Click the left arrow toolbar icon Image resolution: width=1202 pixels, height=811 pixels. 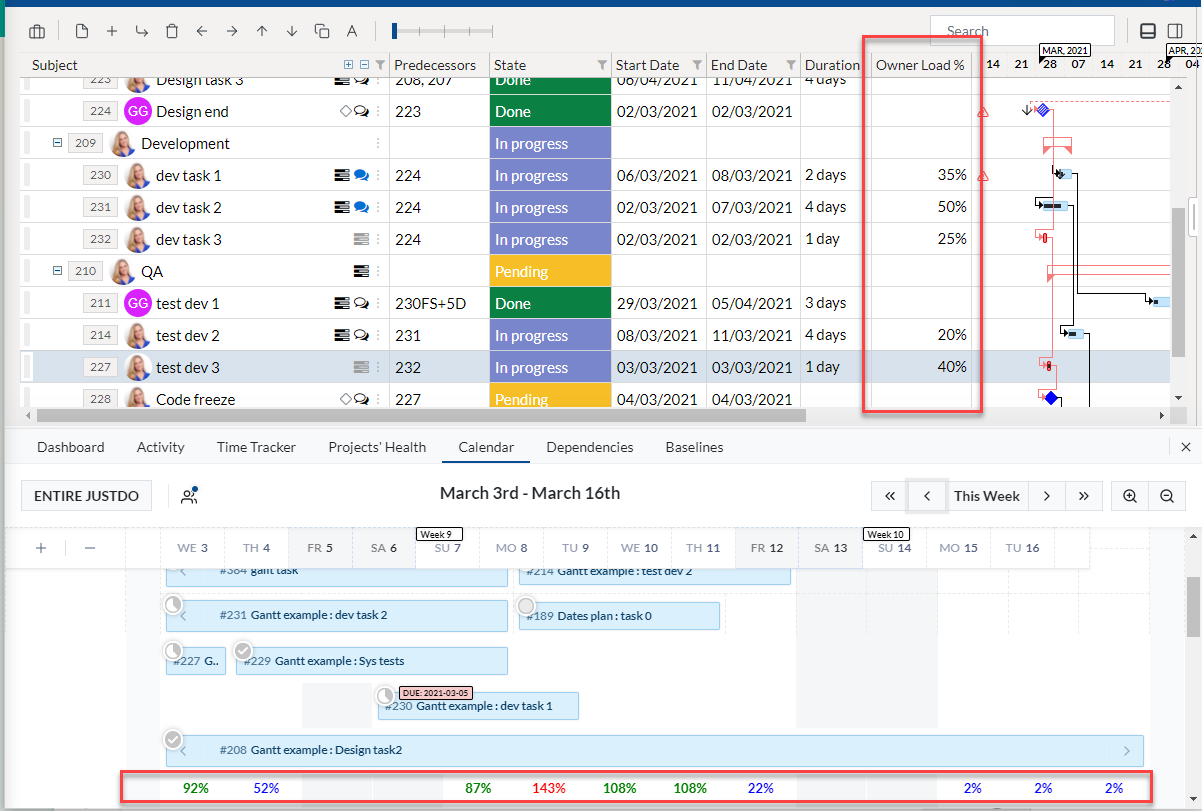pos(201,31)
